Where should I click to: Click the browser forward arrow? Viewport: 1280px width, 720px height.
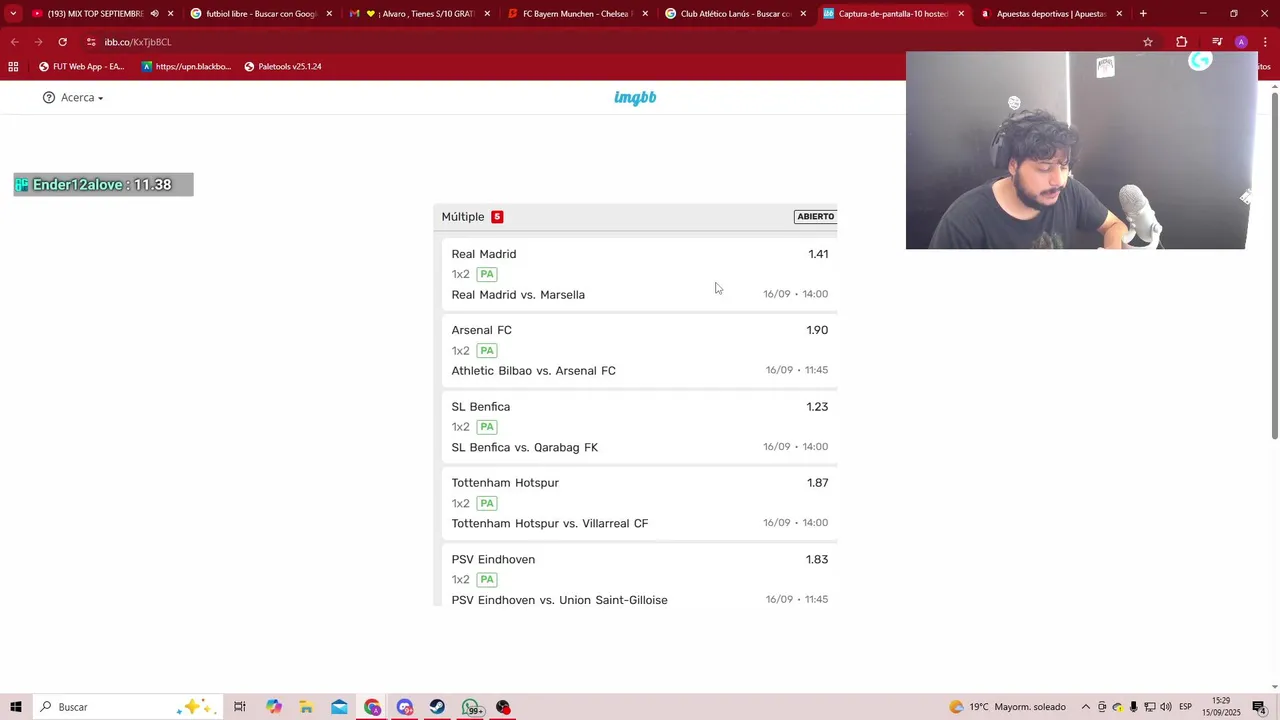pyautogui.click(x=38, y=42)
